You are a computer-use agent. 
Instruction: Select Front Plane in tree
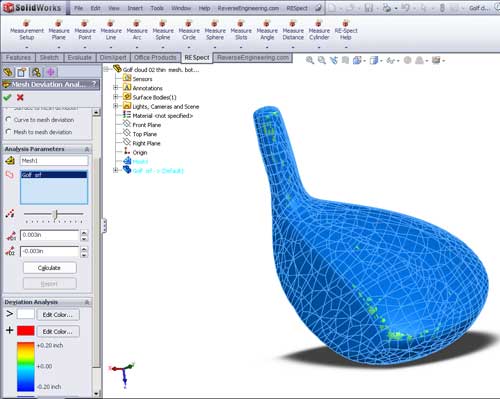click(x=142, y=125)
